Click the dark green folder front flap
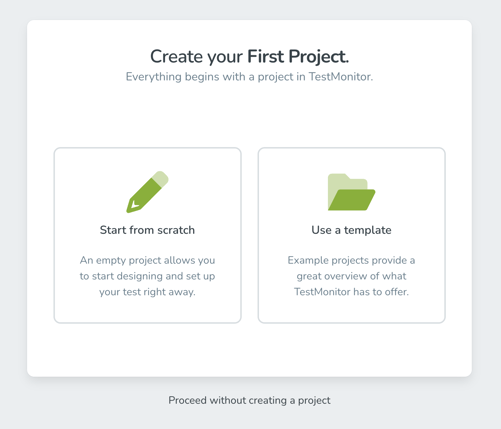 click(x=352, y=200)
